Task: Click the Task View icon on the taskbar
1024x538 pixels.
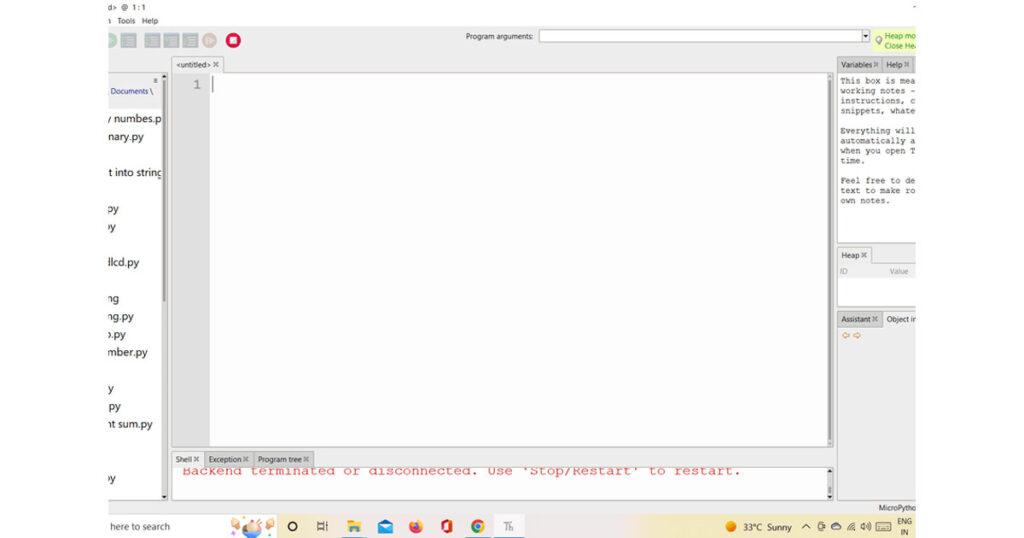Action: point(322,526)
